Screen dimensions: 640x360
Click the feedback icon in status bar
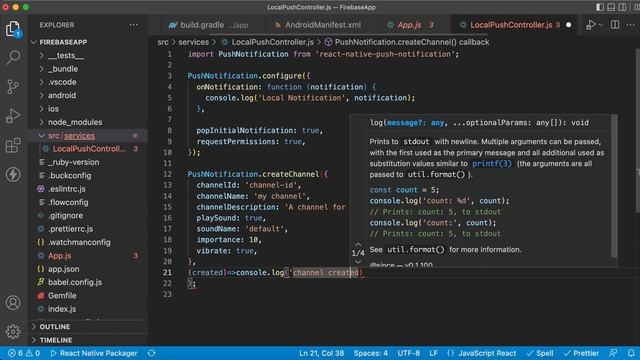(x=613, y=353)
